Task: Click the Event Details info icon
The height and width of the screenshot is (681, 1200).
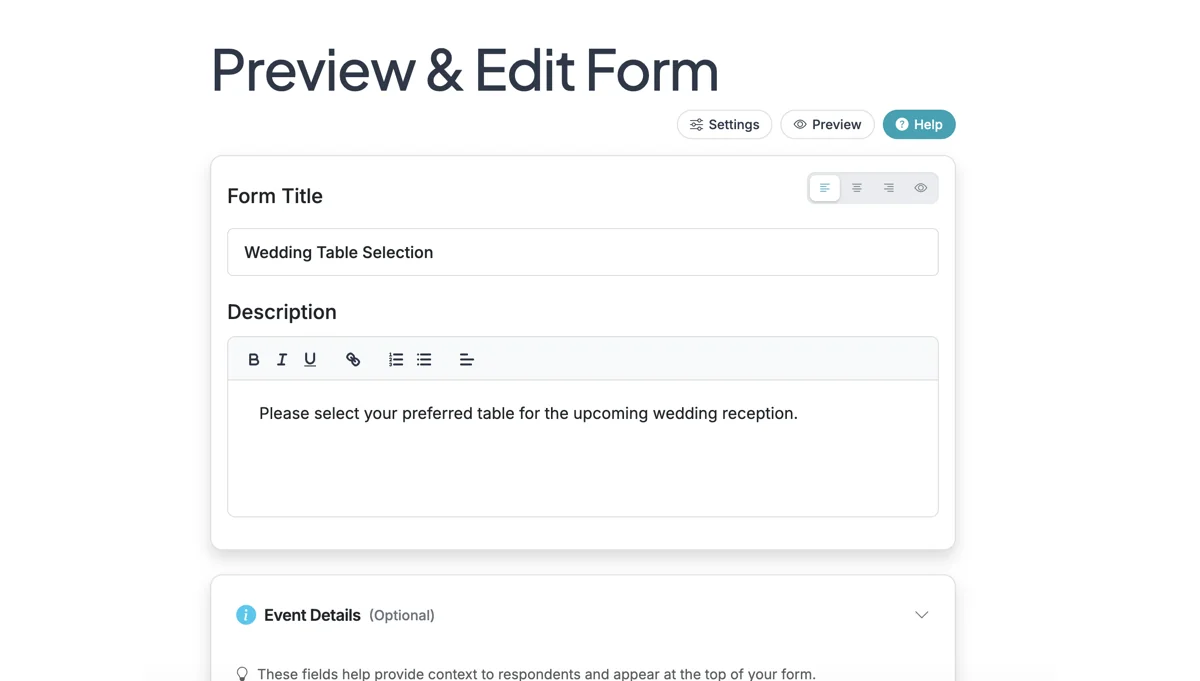Action: coord(246,615)
